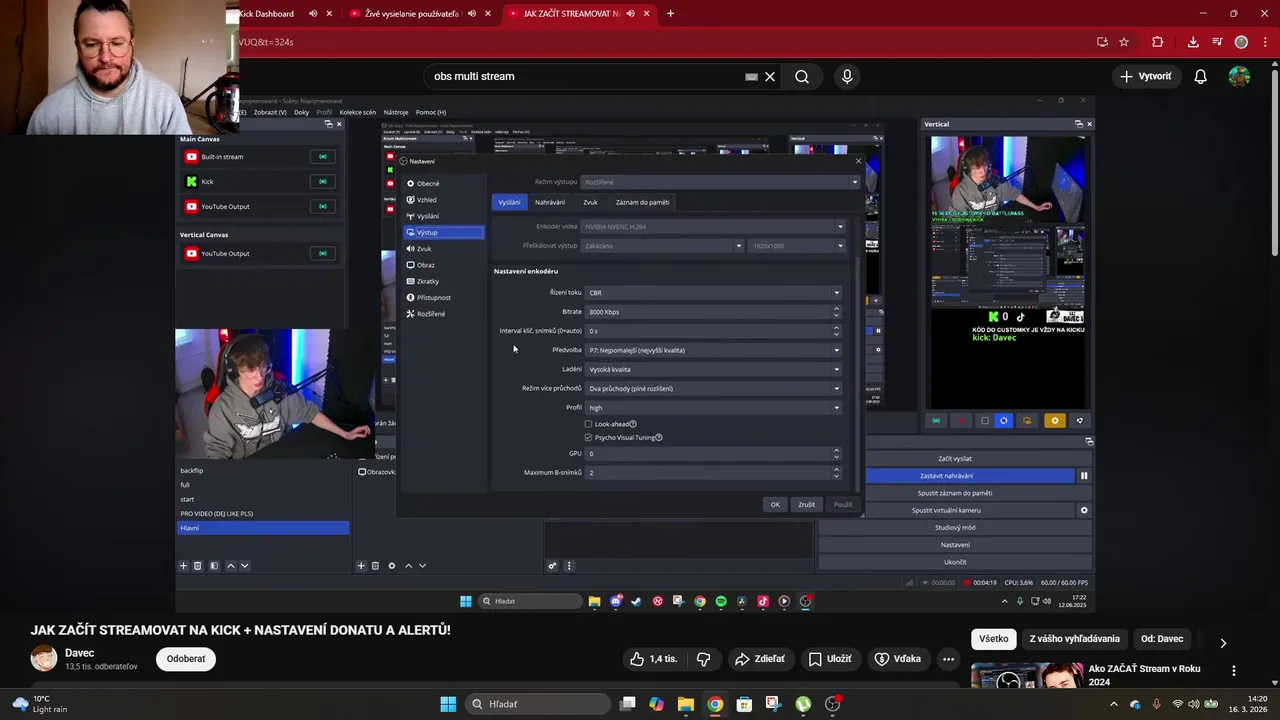
Task: Clear the YouTube search box with X
Action: point(770,76)
